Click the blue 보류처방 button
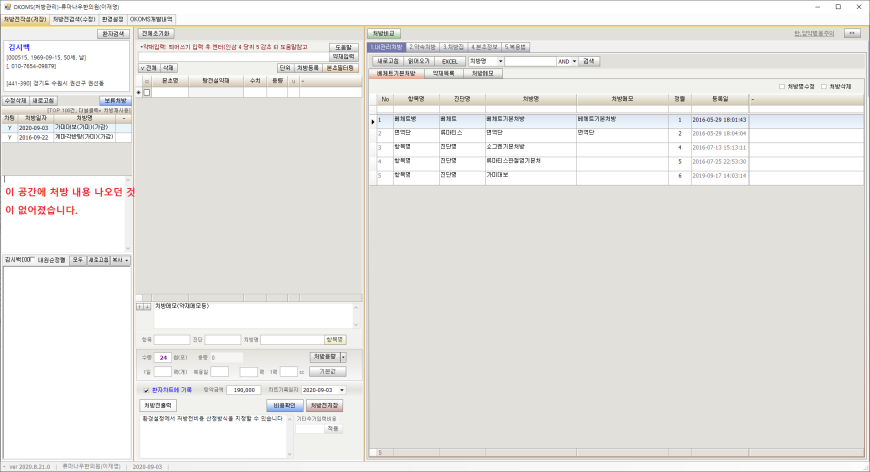Screen dimensions: 870x472 tap(115, 101)
